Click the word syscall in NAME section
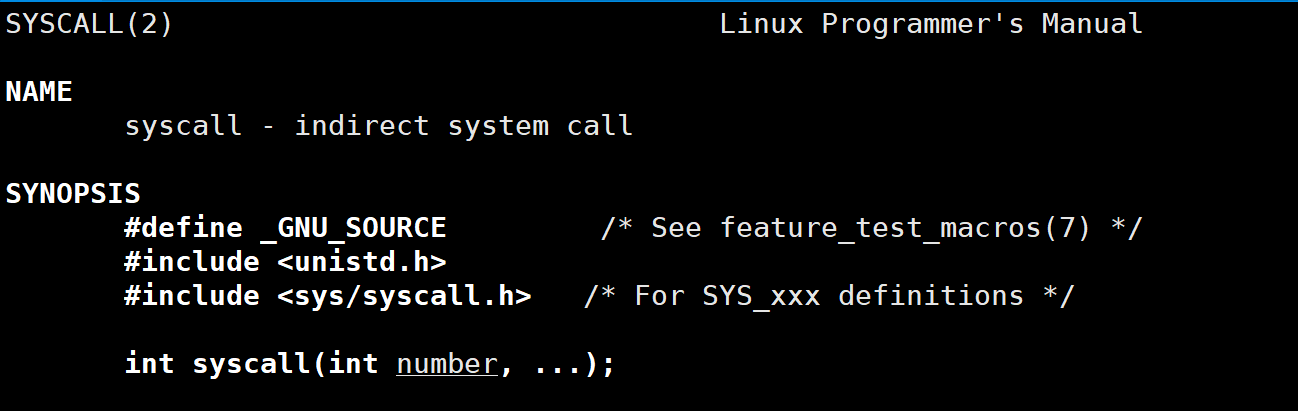 pos(183,126)
